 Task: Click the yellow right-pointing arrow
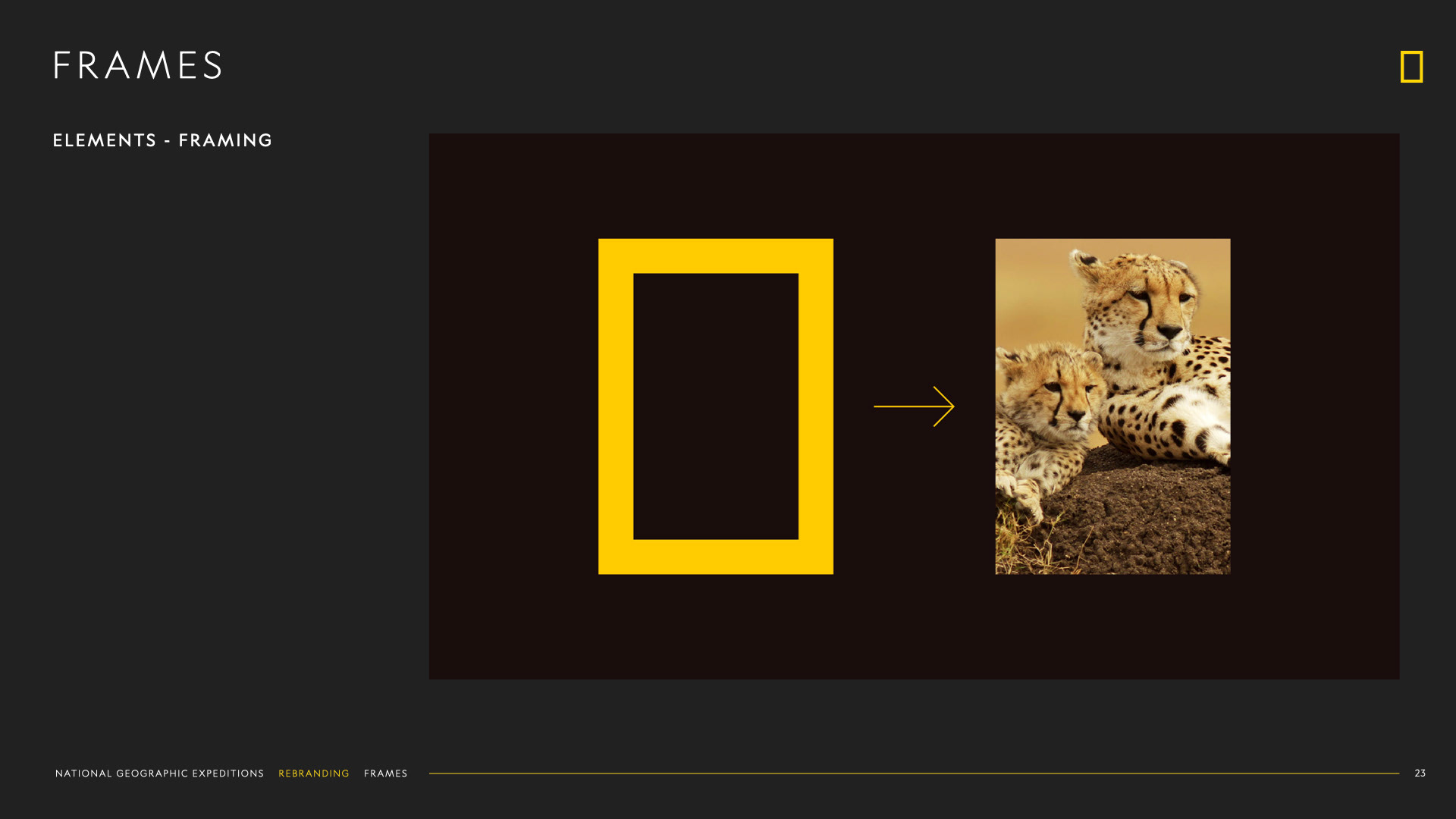(910, 406)
